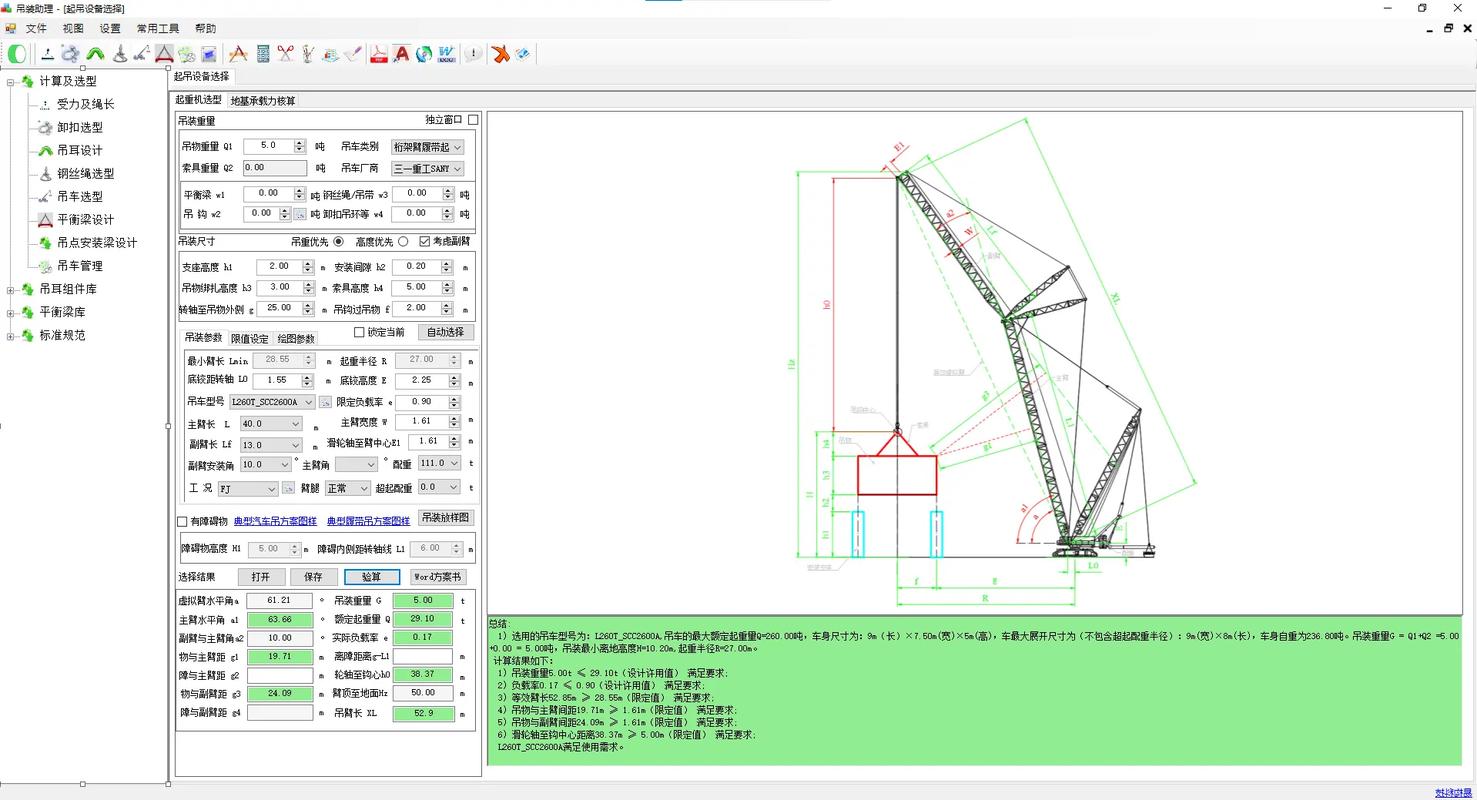This screenshot has height=800, width=1477.
Task: Click the Word document toolbar icon
Action: click(446, 54)
